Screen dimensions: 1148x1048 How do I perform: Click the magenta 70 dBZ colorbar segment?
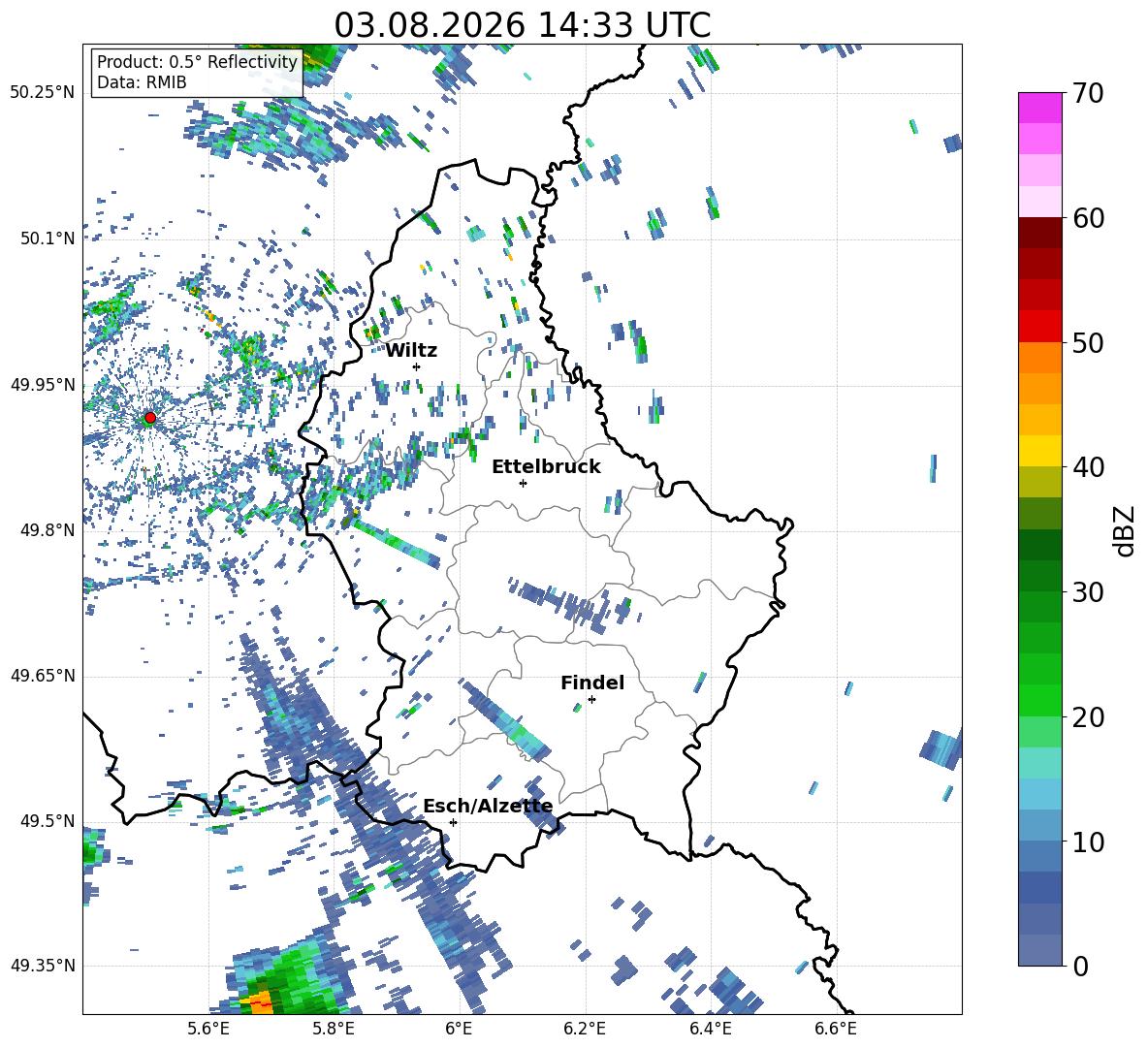click(x=1039, y=108)
